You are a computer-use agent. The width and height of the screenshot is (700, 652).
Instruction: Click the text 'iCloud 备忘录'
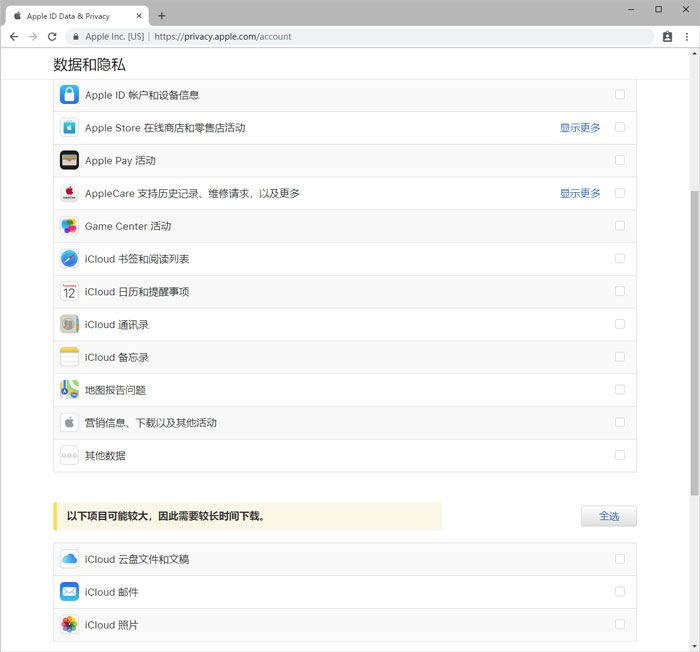tap(117, 357)
